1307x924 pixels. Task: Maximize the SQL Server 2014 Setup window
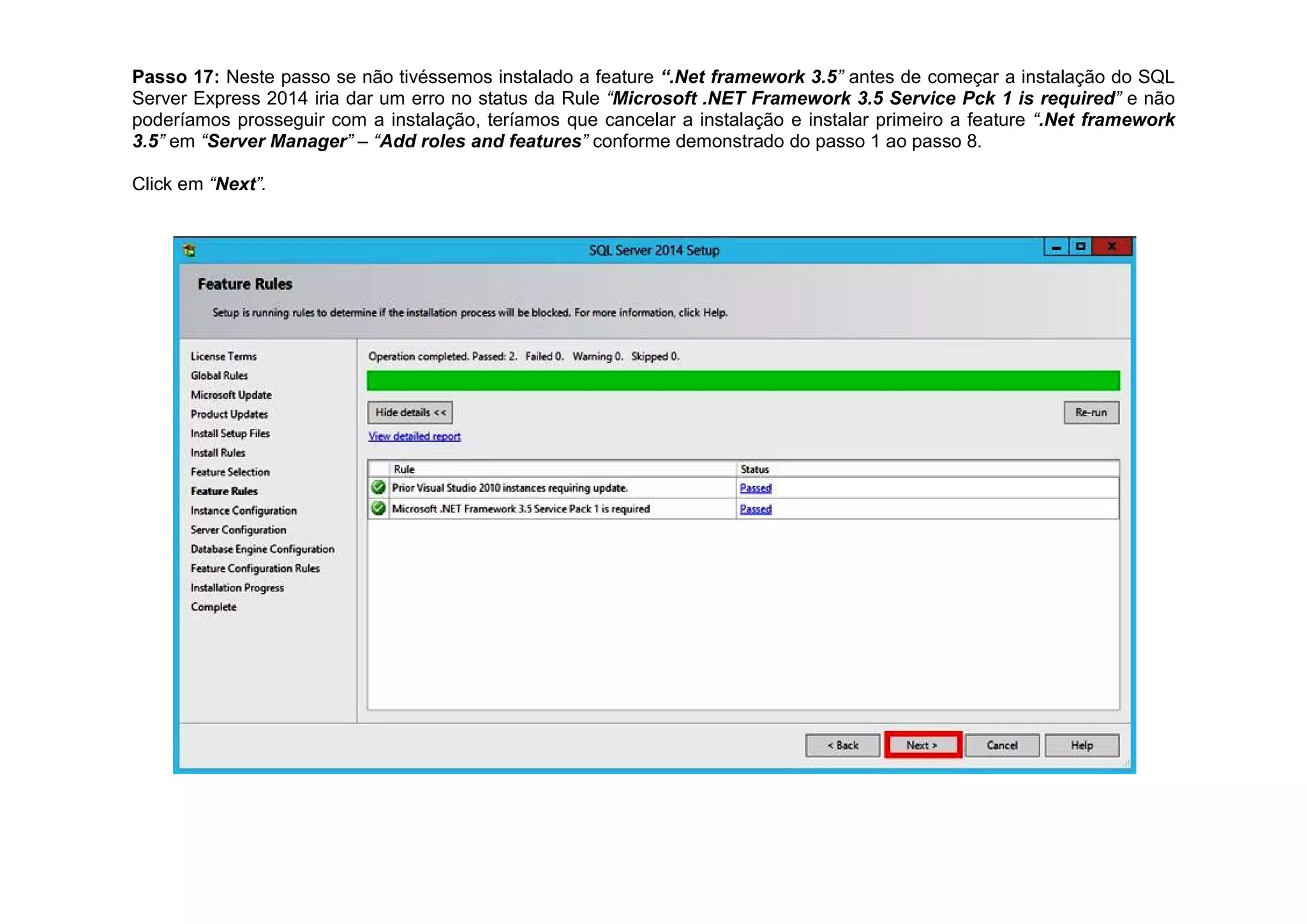click(1080, 246)
